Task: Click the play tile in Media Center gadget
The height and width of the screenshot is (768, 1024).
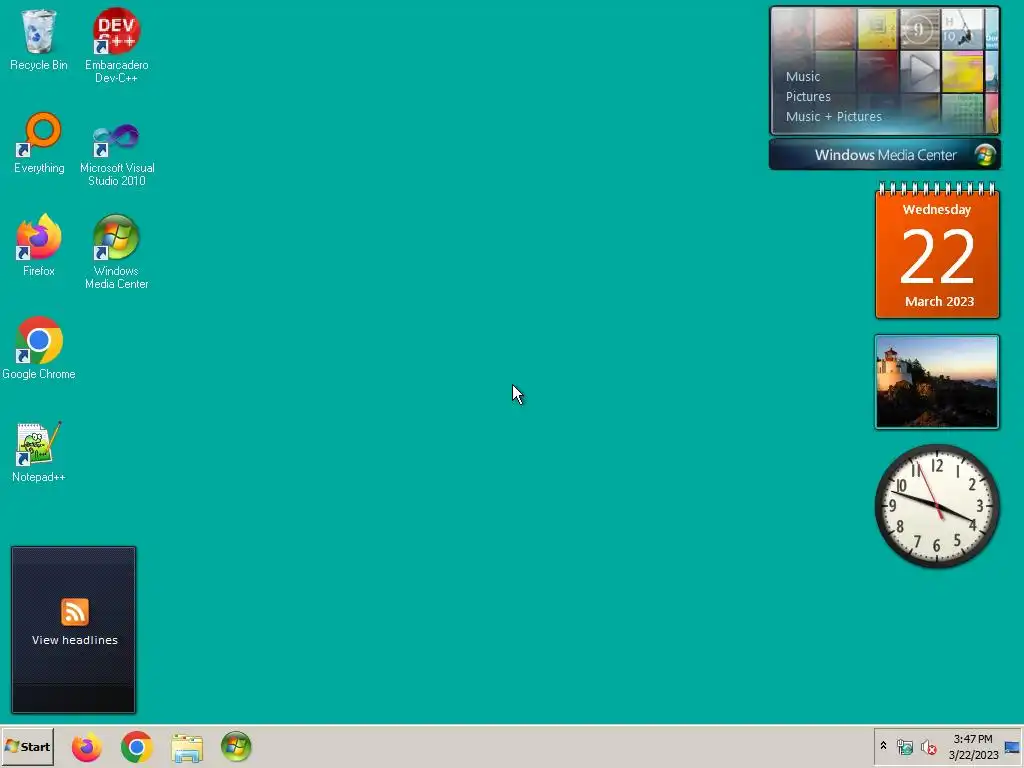Action: [x=920, y=71]
